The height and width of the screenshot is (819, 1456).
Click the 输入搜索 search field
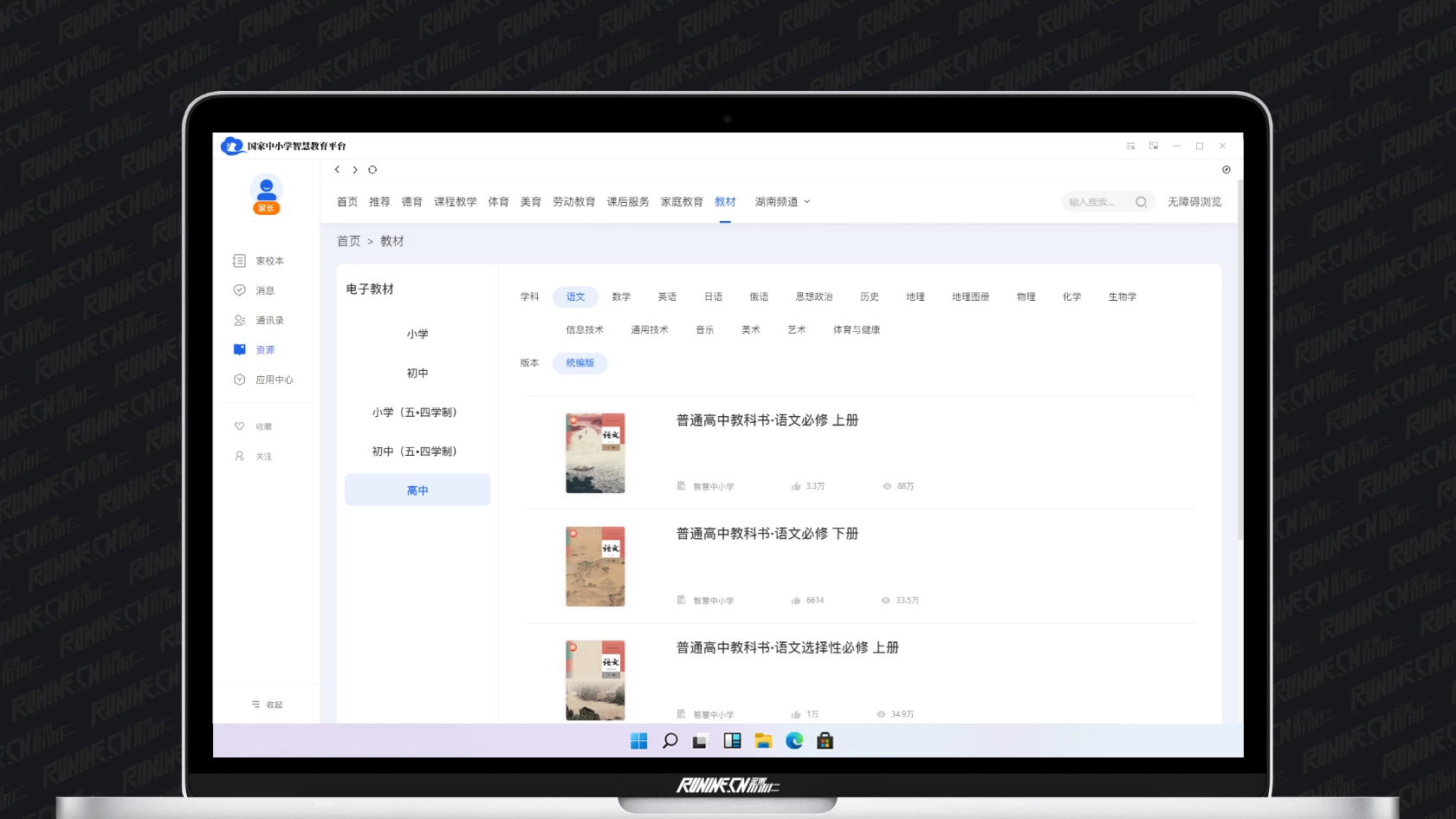(1095, 202)
